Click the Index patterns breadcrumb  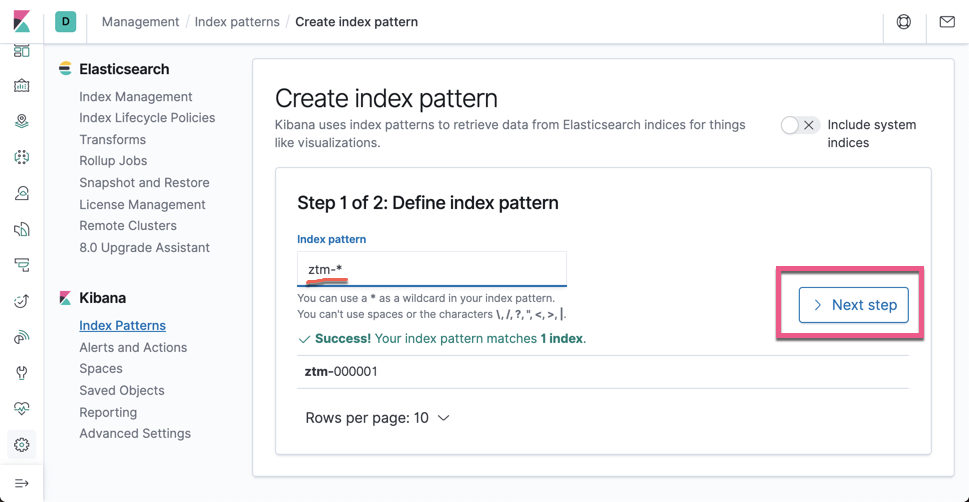[237, 21]
